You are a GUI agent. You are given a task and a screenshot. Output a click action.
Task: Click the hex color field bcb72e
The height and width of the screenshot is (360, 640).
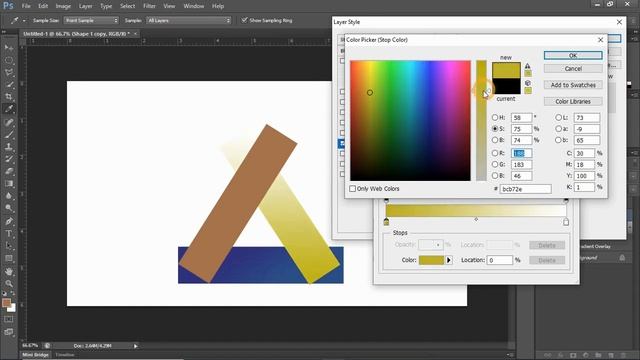point(525,189)
